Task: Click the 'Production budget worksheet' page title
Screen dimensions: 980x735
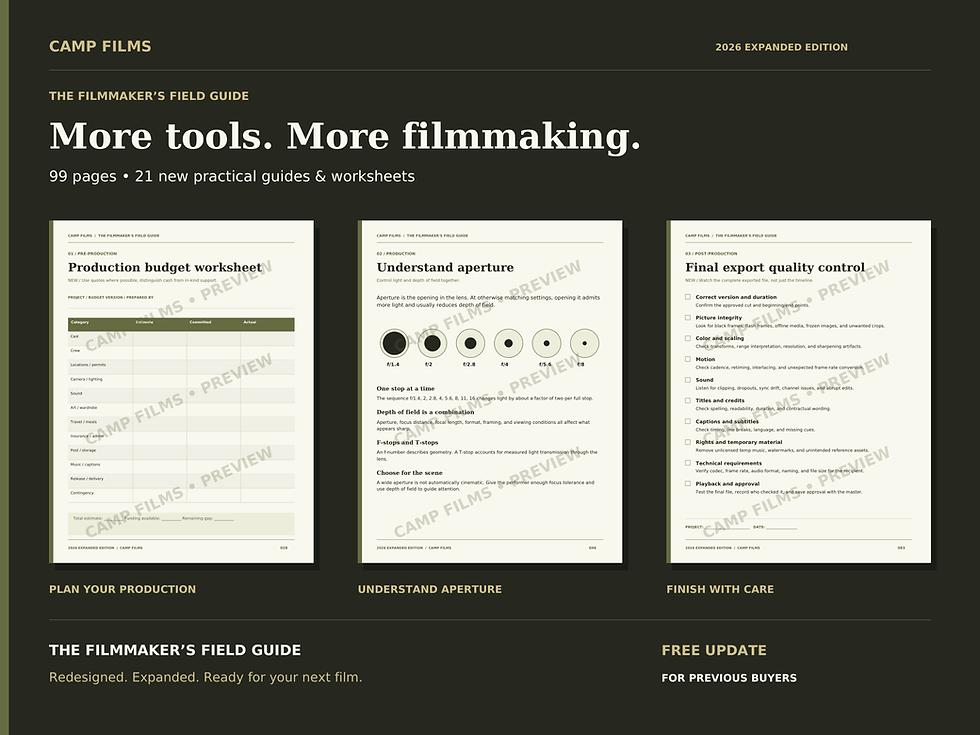Action: pyautogui.click(x=165, y=268)
